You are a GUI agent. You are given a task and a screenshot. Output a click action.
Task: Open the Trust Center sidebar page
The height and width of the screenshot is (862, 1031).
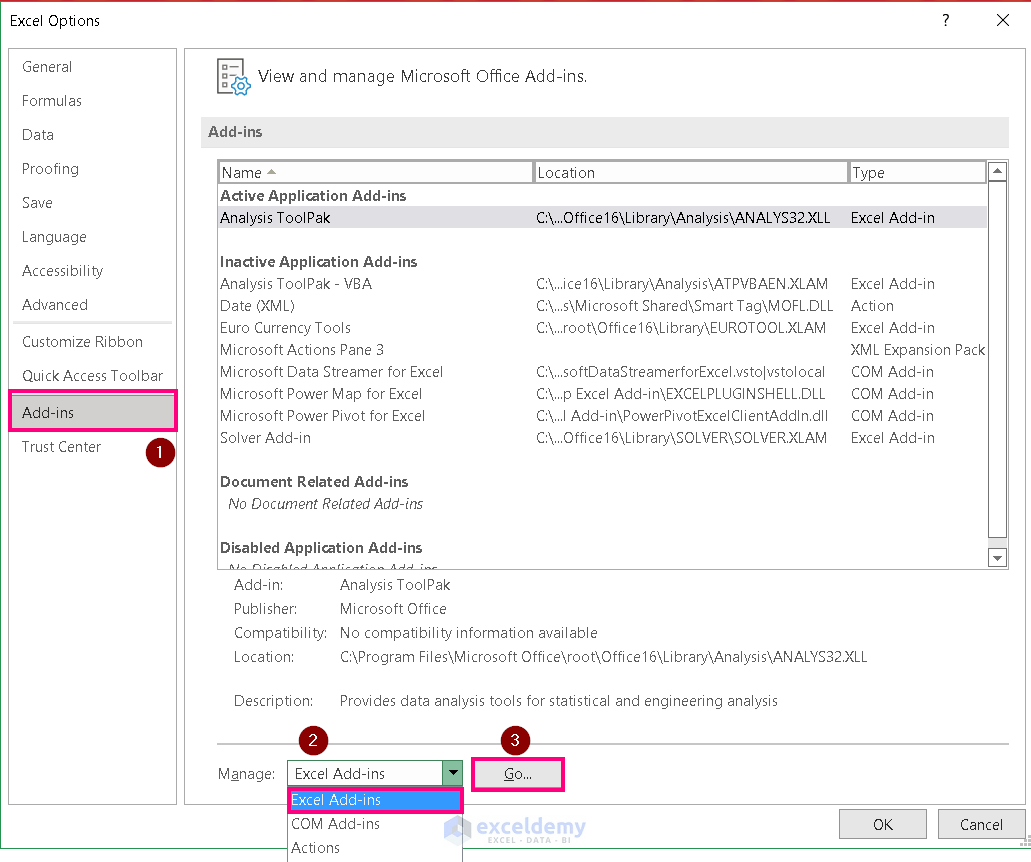61,447
